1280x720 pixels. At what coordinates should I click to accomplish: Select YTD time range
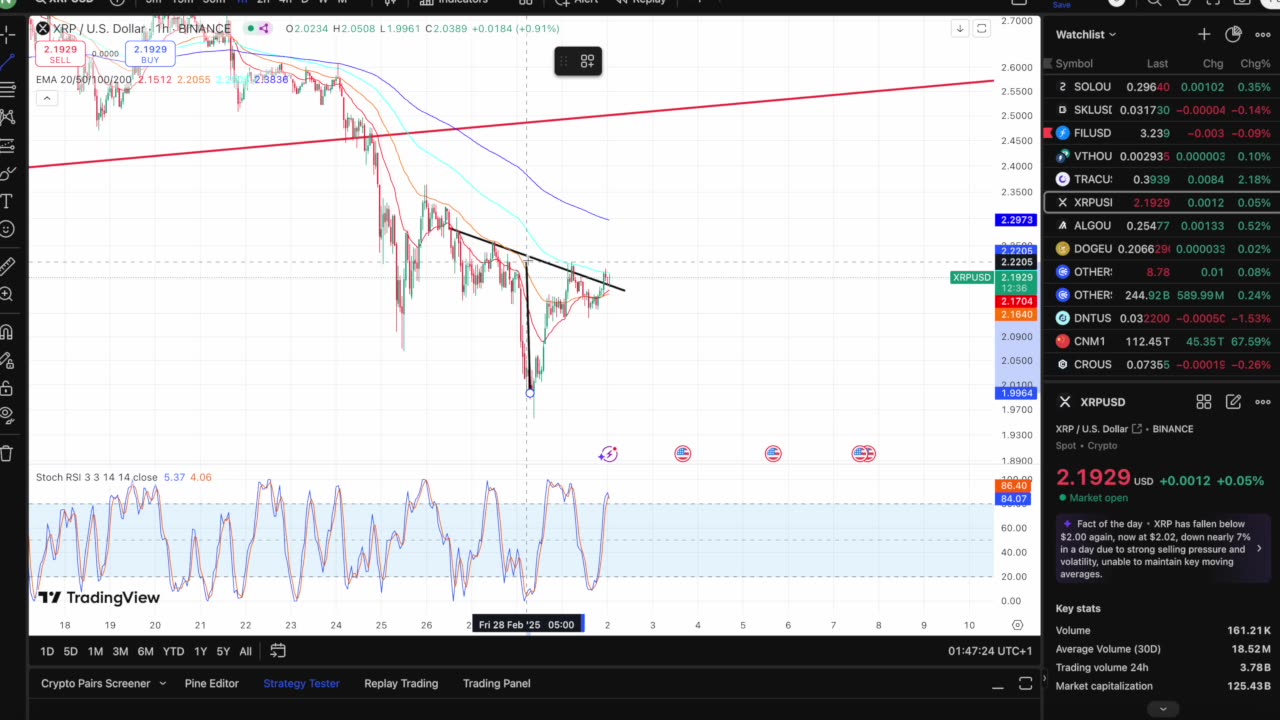(173, 651)
